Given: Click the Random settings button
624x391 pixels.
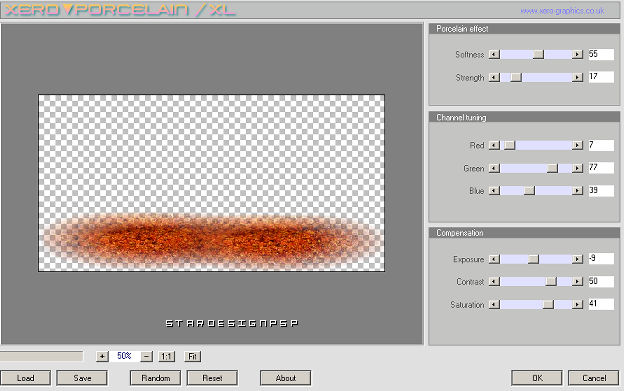Looking at the screenshot, I should [x=156, y=378].
